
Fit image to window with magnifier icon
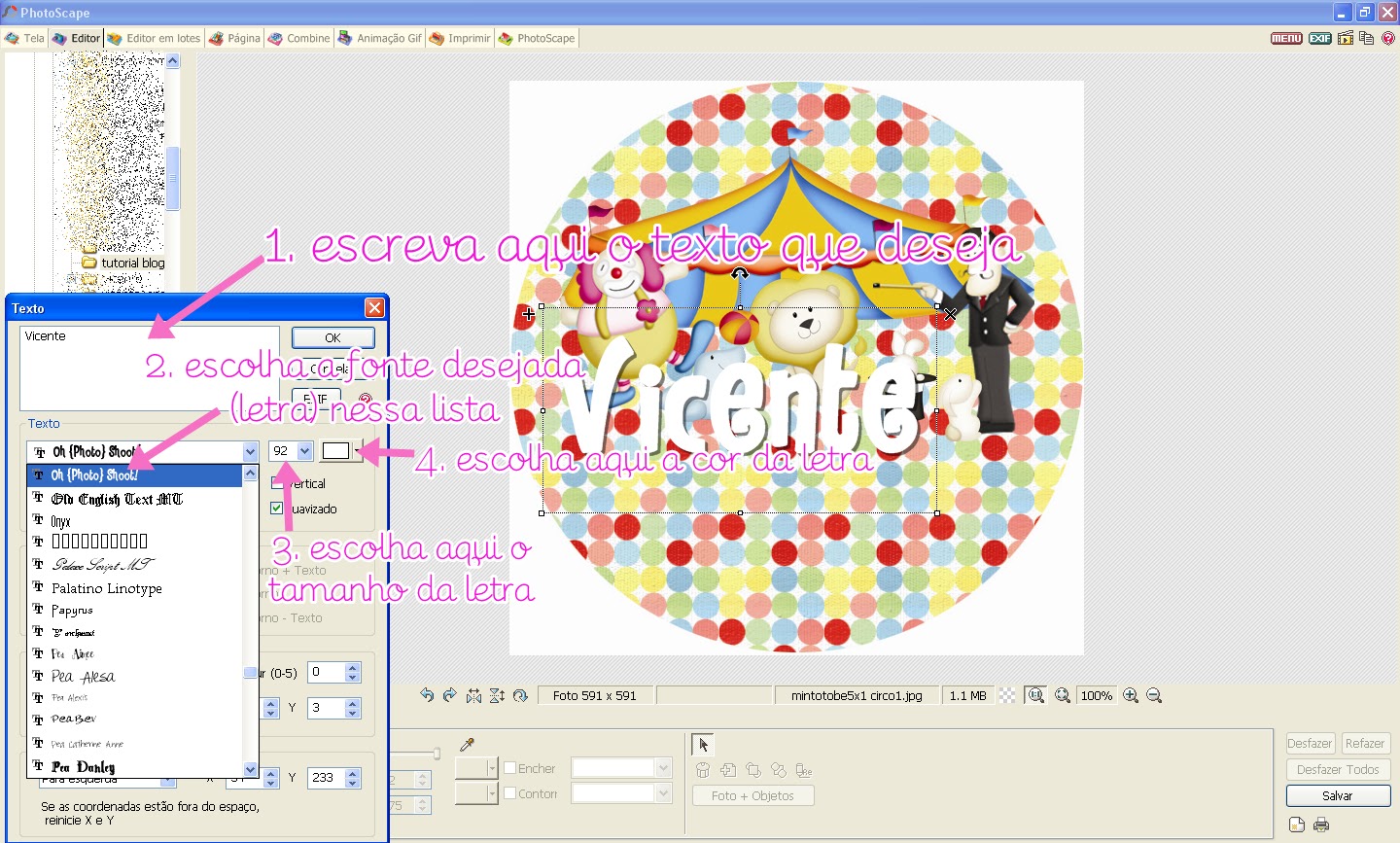(1036, 695)
